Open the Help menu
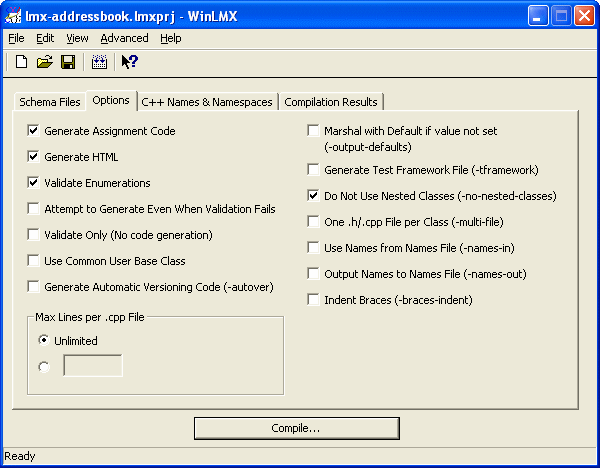Screen dimensions: 600x468 coord(171,38)
